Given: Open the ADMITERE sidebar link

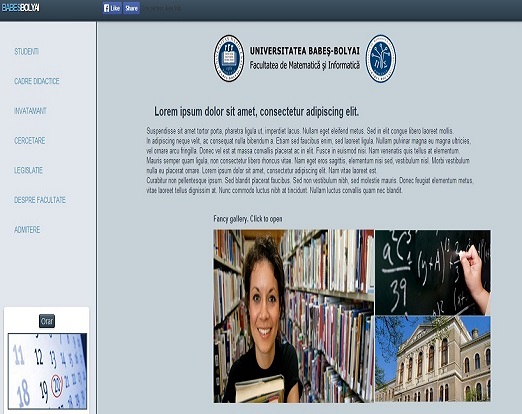Looking at the screenshot, I should pos(27,230).
